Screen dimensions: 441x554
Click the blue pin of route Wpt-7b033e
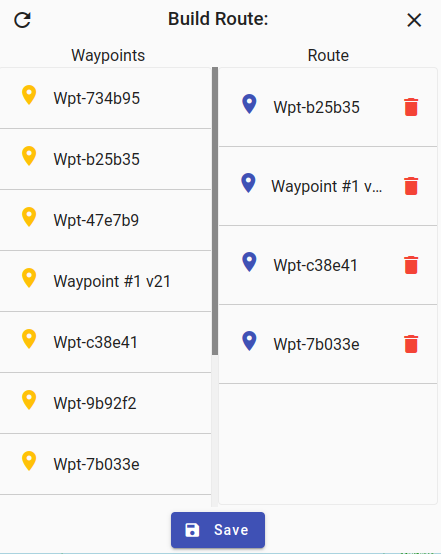pos(249,341)
